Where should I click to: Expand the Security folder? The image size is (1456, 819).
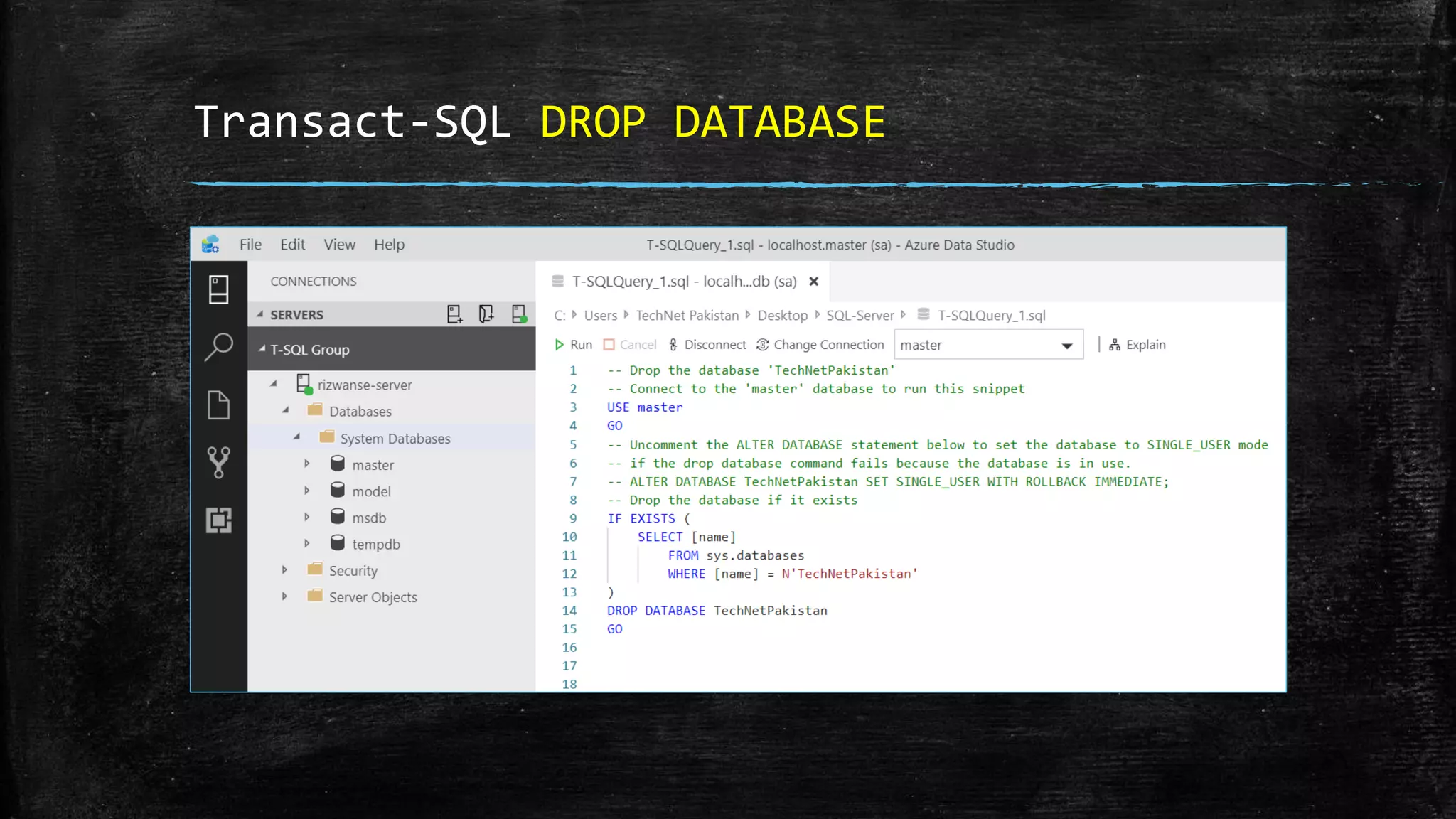[x=284, y=569]
